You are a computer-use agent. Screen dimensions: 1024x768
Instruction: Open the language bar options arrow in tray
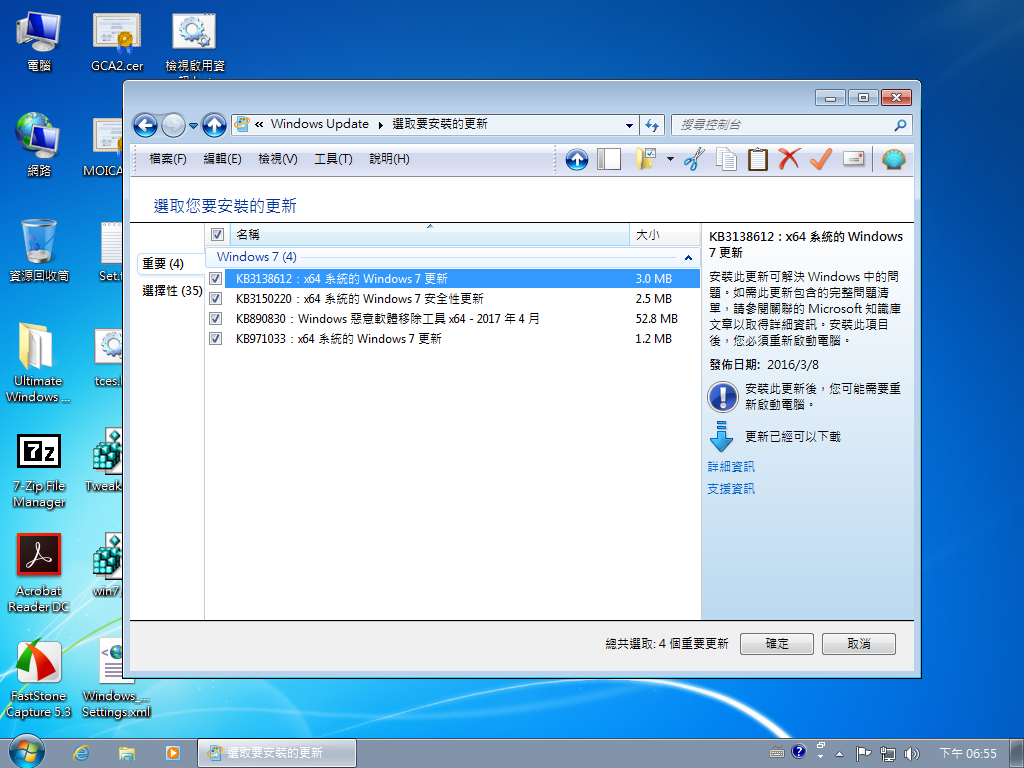pos(820,757)
